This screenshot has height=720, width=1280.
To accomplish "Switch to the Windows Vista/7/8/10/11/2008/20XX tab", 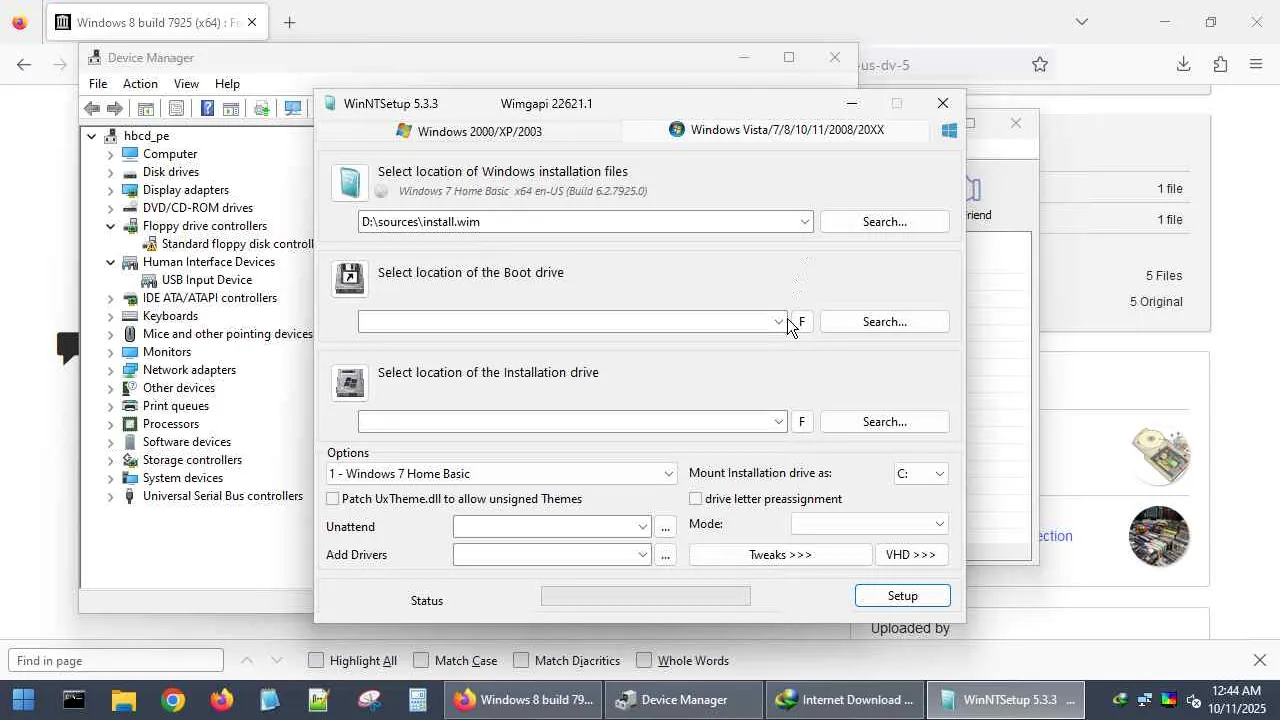I will point(776,130).
